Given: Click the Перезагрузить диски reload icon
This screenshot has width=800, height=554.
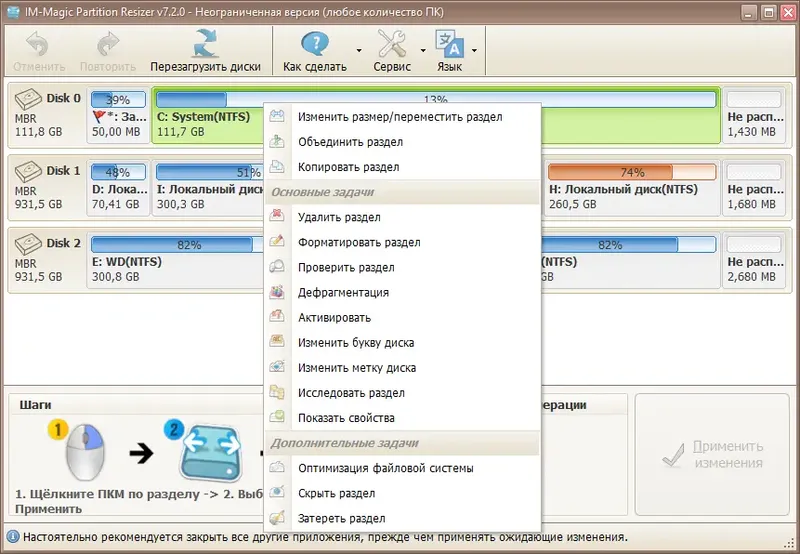Looking at the screenshot, I should point(206,43).
